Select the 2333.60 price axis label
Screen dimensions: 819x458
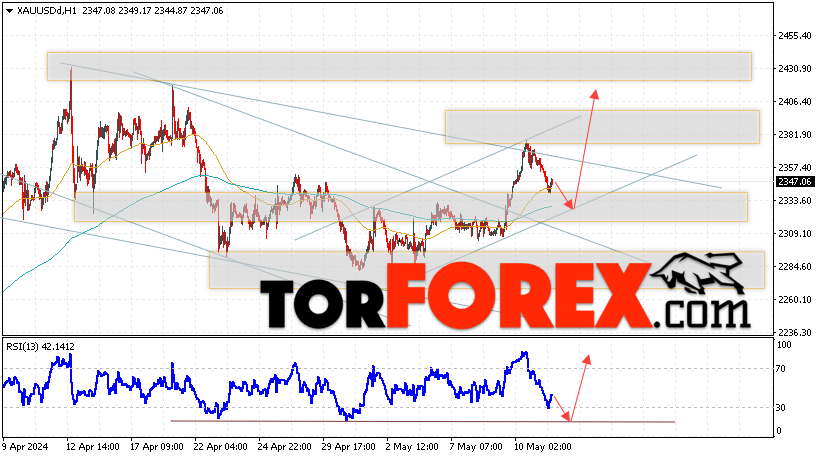pos(794,201)
